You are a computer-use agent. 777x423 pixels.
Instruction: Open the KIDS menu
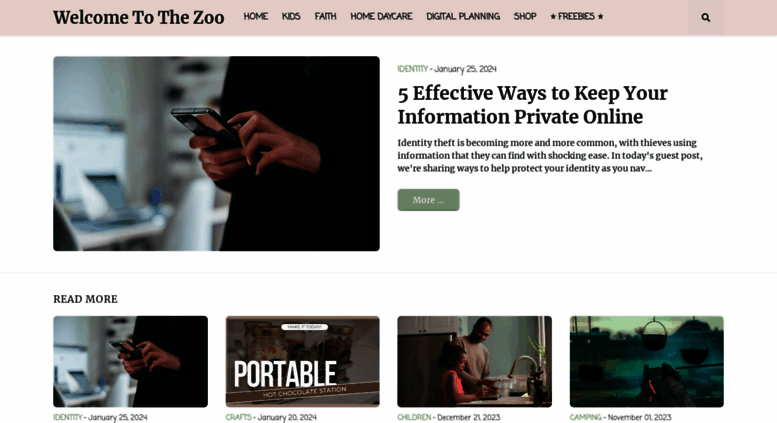click(x=291, y=16)
